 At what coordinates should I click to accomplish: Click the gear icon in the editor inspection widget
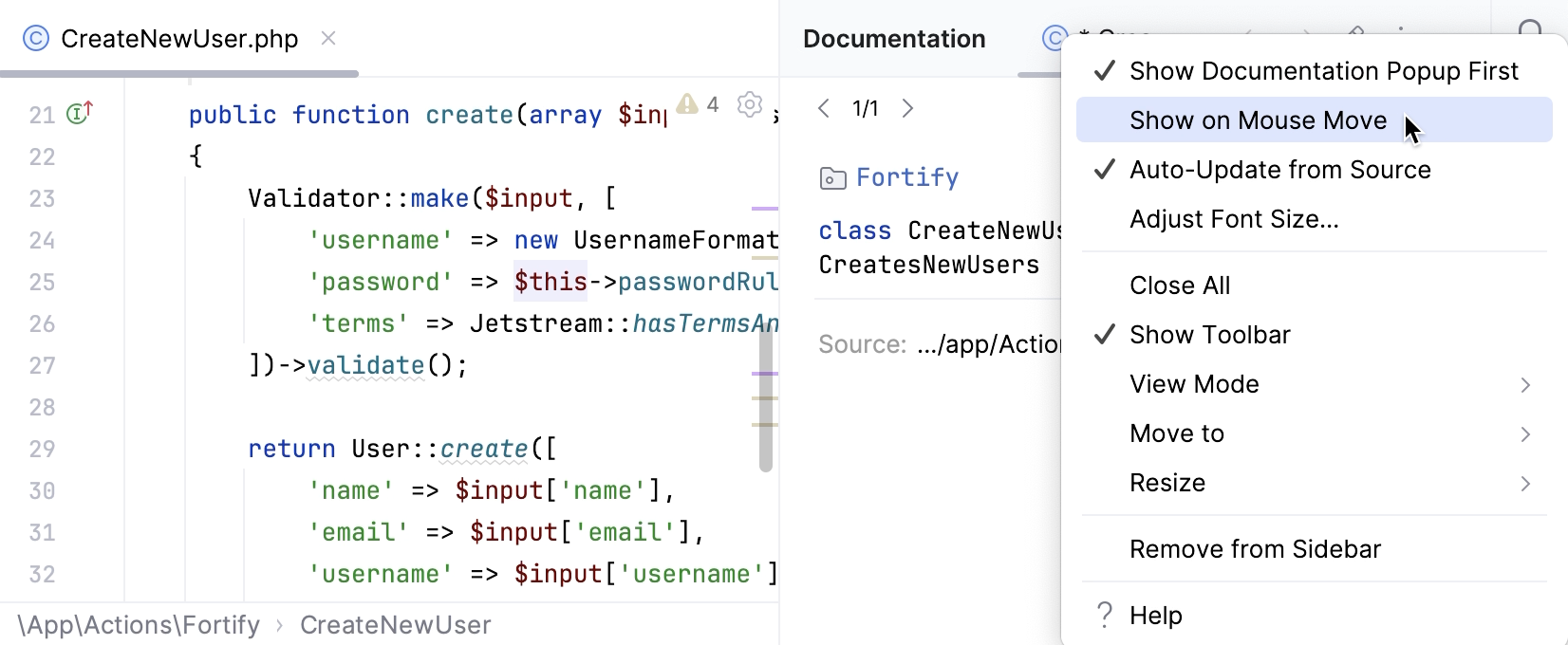click(750, 104)
